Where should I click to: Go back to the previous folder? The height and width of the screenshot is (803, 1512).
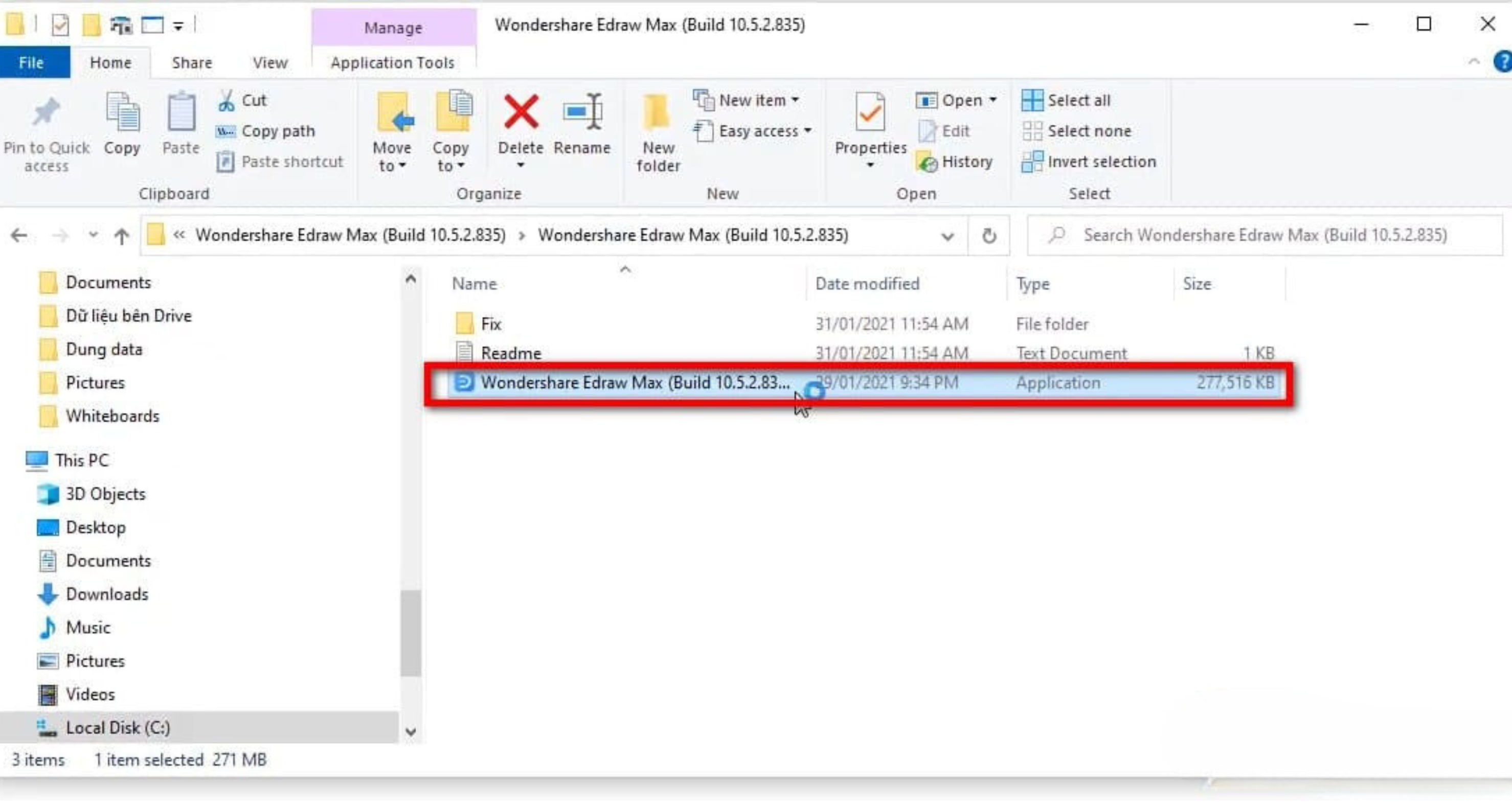[x=19, y=236]
